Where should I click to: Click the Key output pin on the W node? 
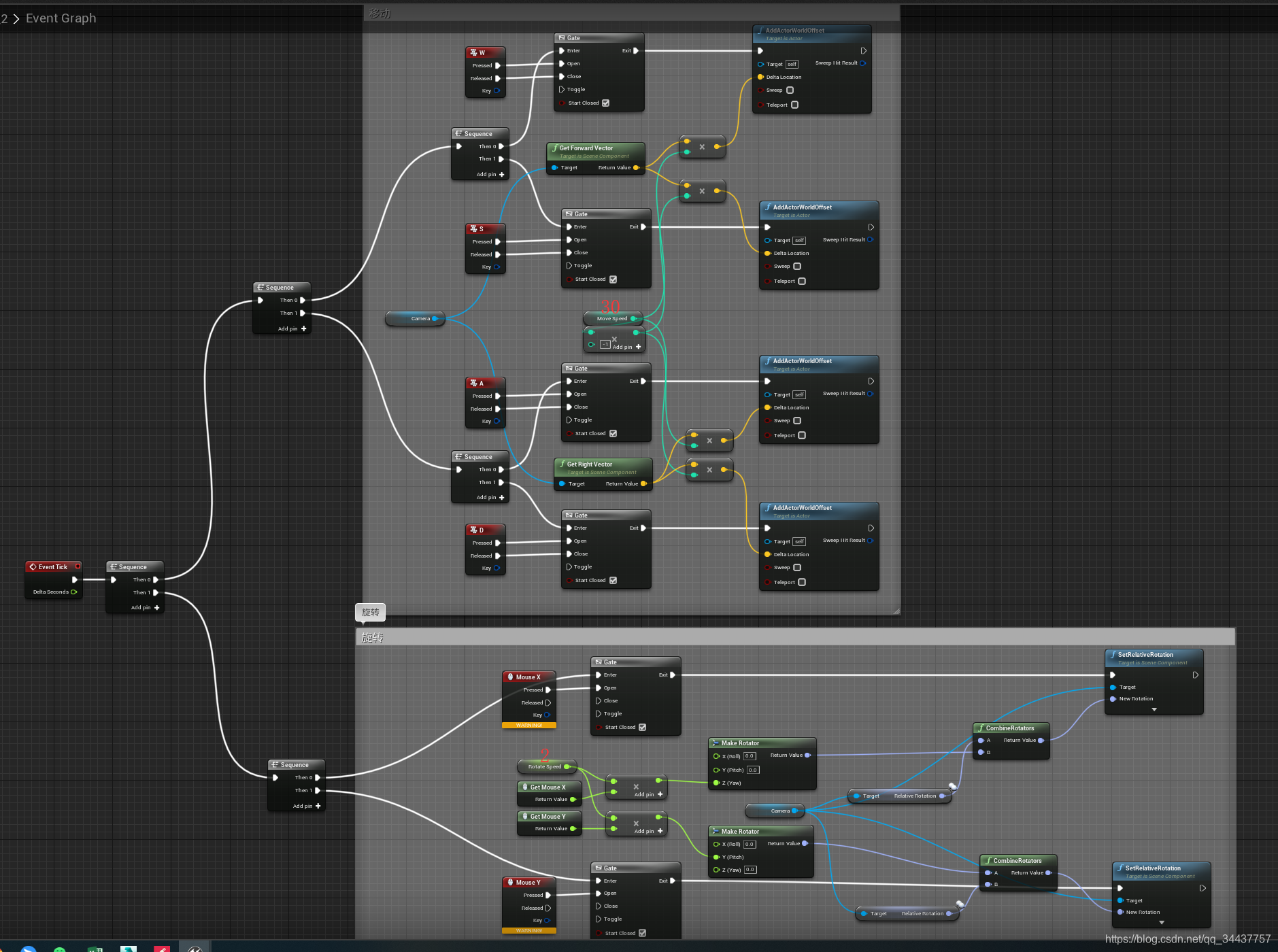497,90
